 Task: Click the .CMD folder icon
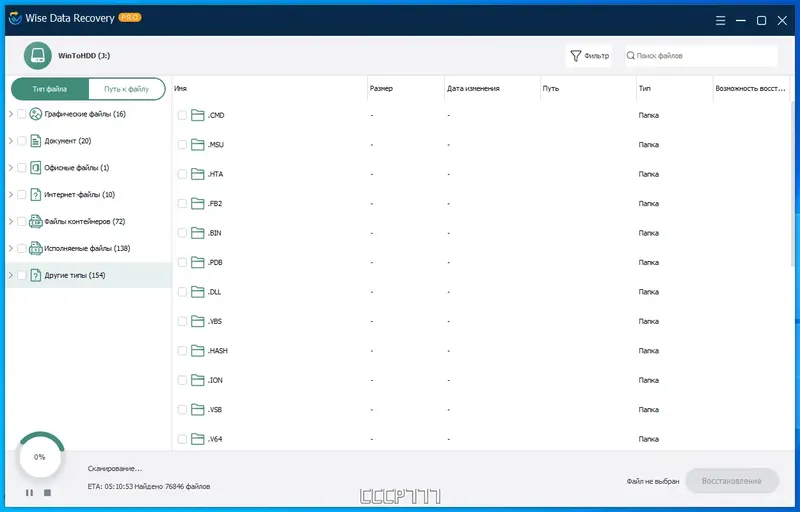click(x=197, y=115)
